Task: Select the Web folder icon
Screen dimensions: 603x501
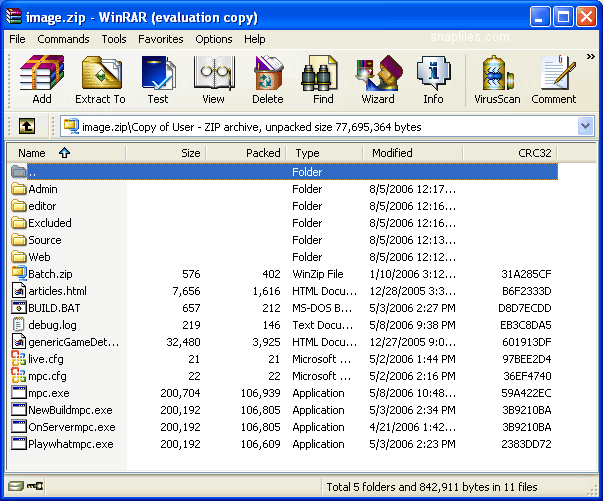Action: pyautogui.click(x=18, y=257)
